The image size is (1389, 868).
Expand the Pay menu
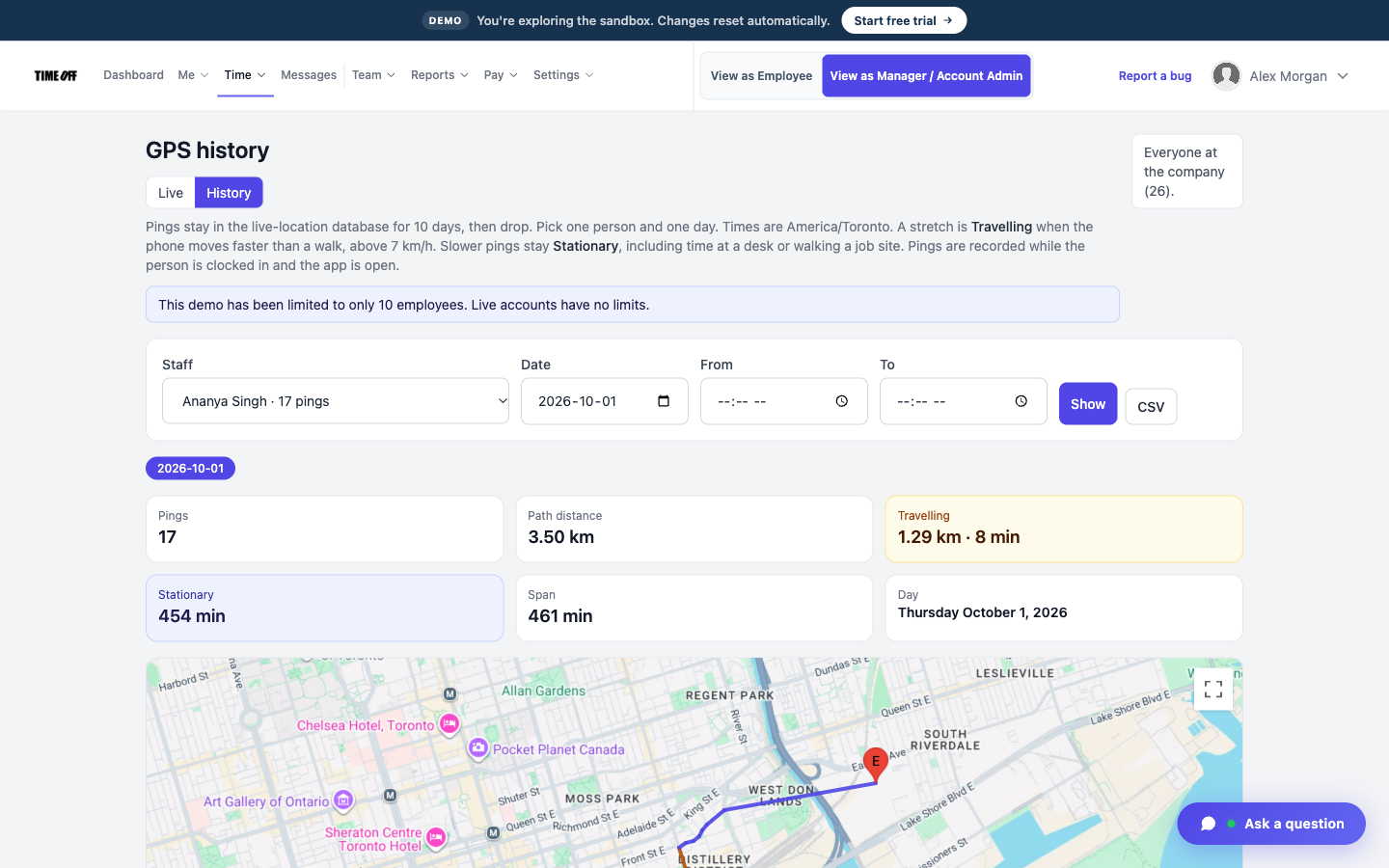click(501, 75)
